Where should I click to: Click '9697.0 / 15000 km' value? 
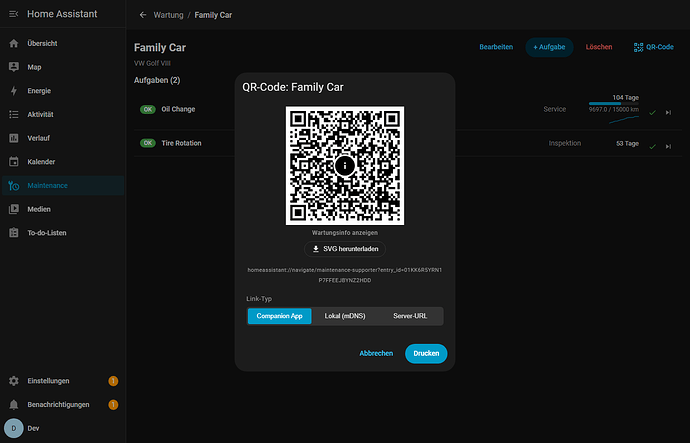(614, 110)
